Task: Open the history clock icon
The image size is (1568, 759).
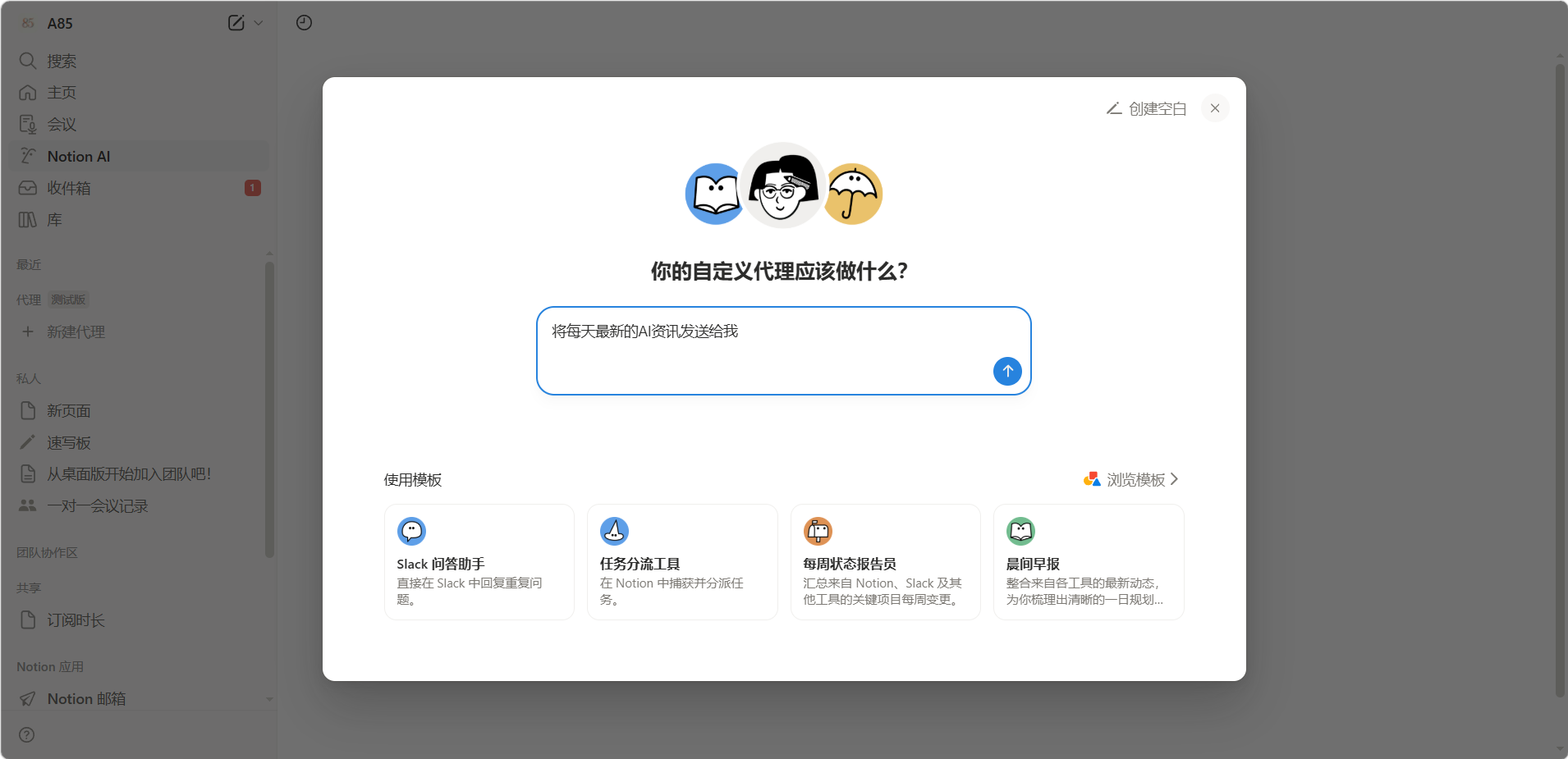Action: tap(304, 23)
